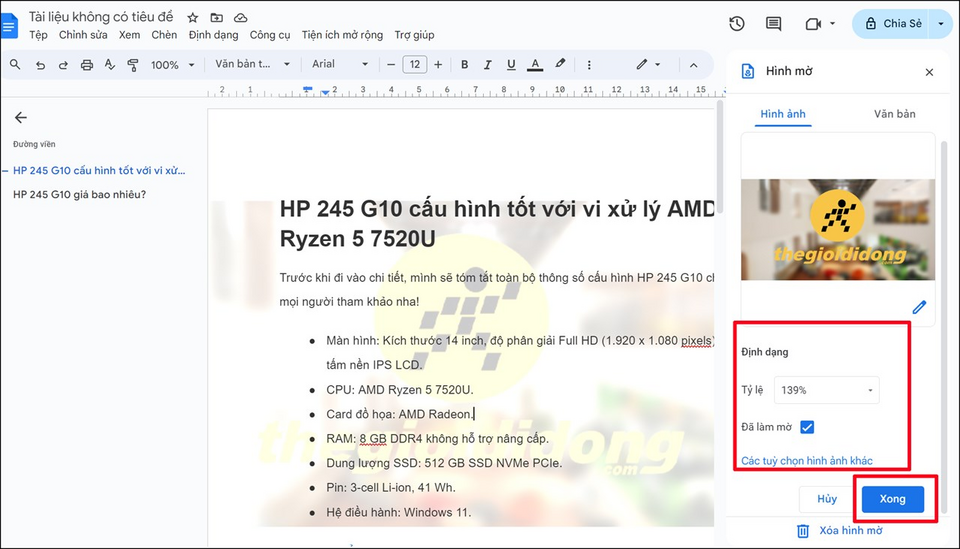Toggle italic formatting
Image resolution: width=960 pixels, height=549 pixels.
pos(487,65)
